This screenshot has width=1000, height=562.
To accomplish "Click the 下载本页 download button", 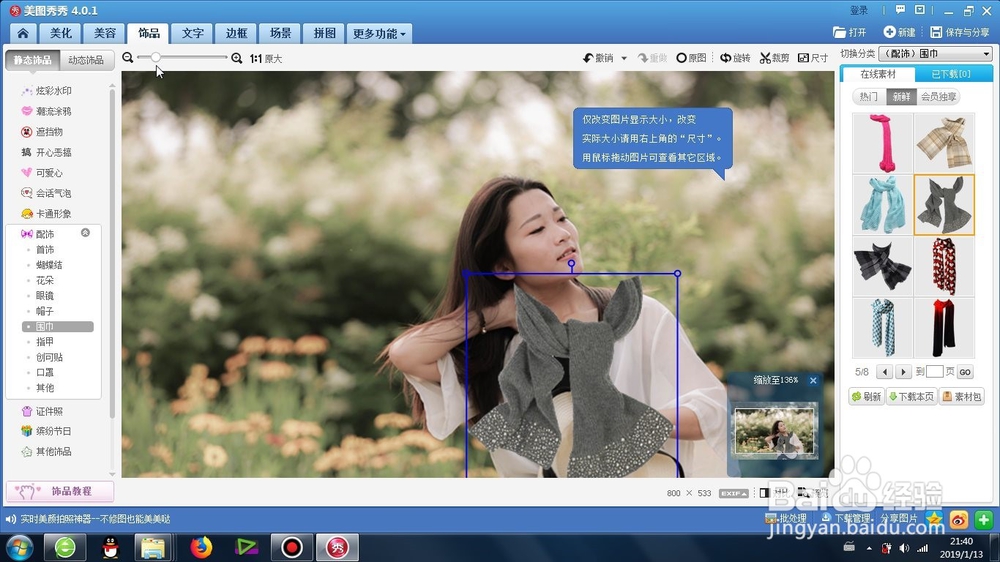I will click(911, 397).
